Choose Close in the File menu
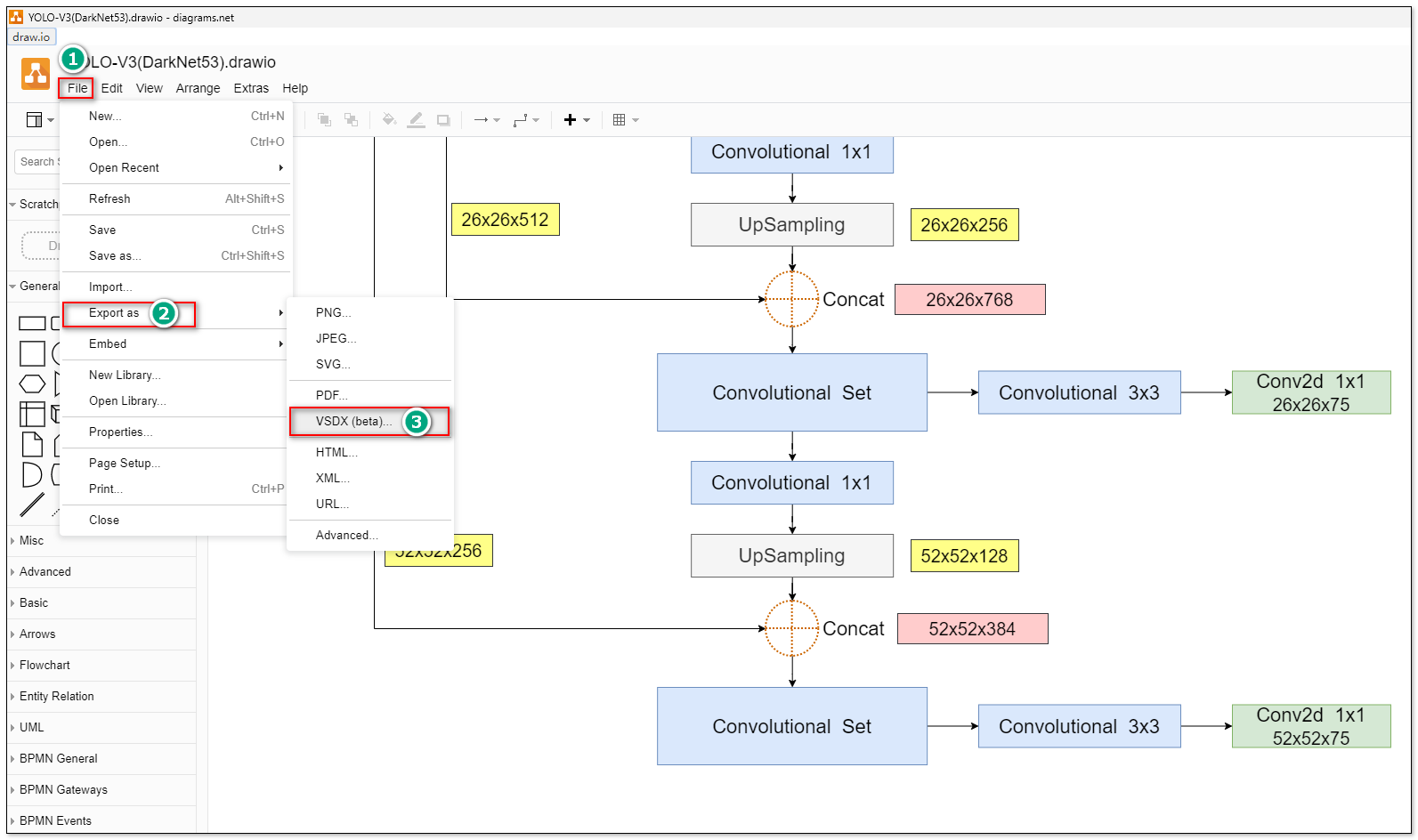This screenshot has height=840, width=1418. 176,520
